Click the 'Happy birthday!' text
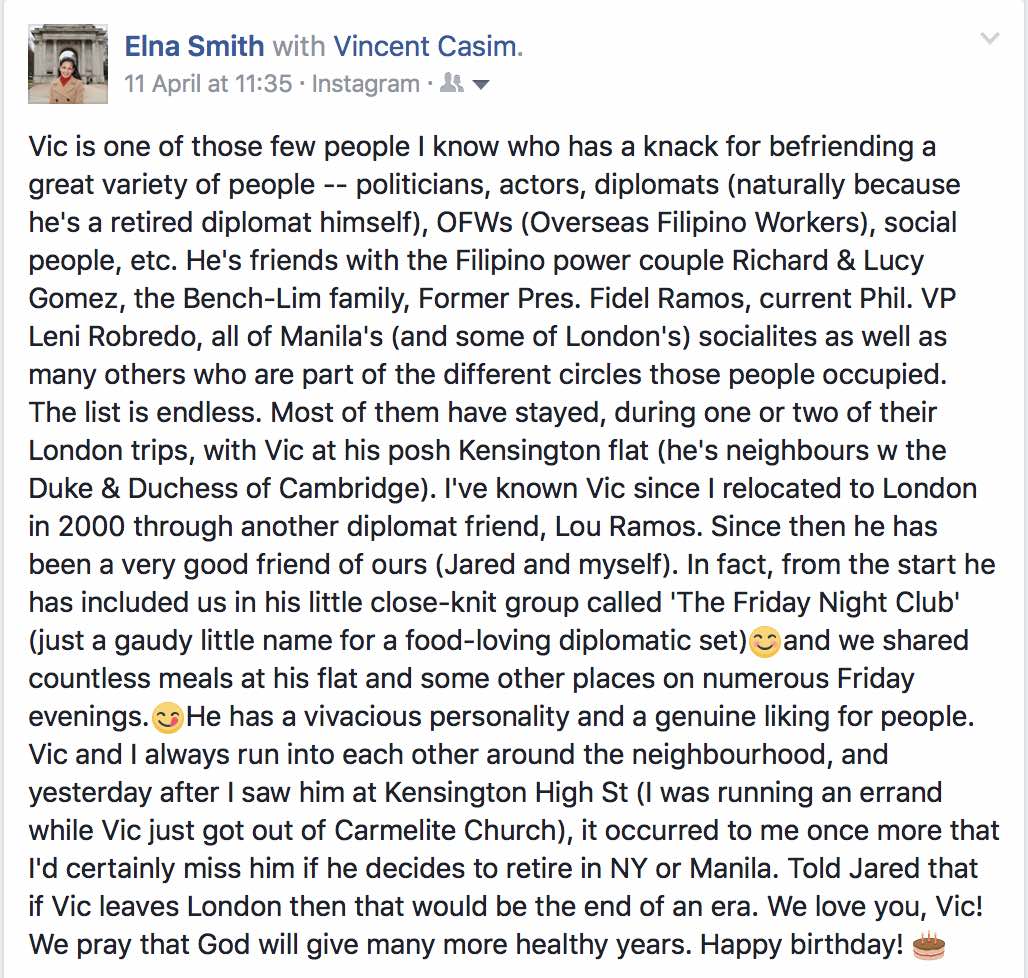Viewport: 1028px width, 978px height. pos(802,945)
